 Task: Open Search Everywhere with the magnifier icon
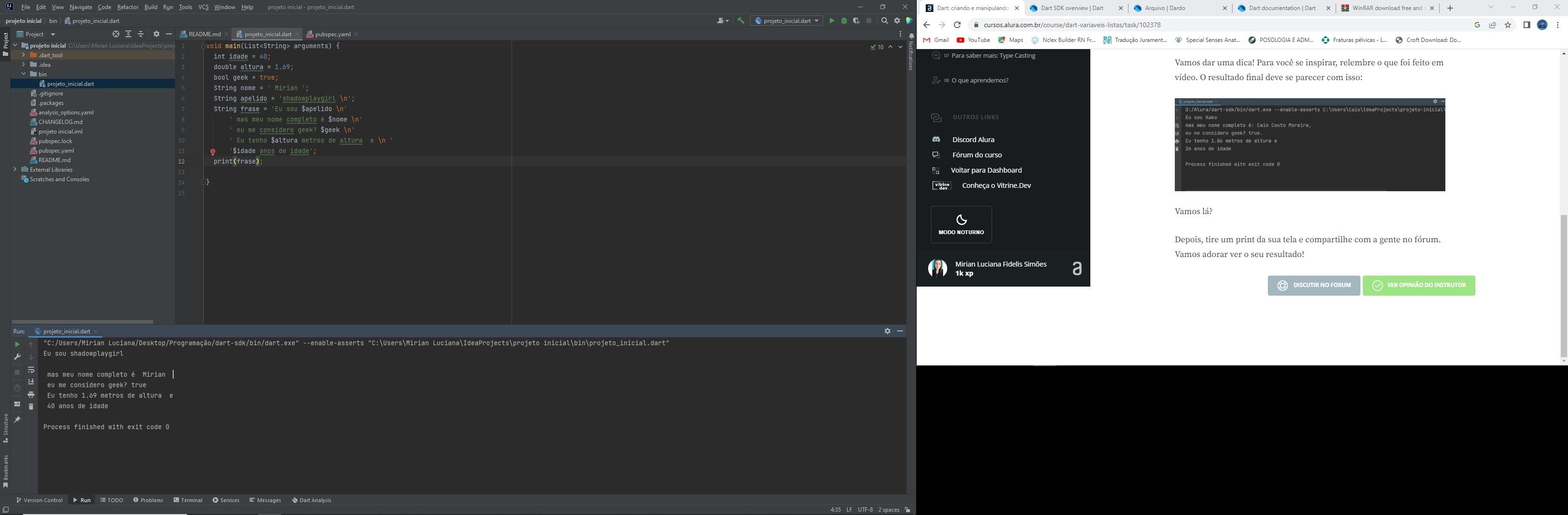(884, 21)
